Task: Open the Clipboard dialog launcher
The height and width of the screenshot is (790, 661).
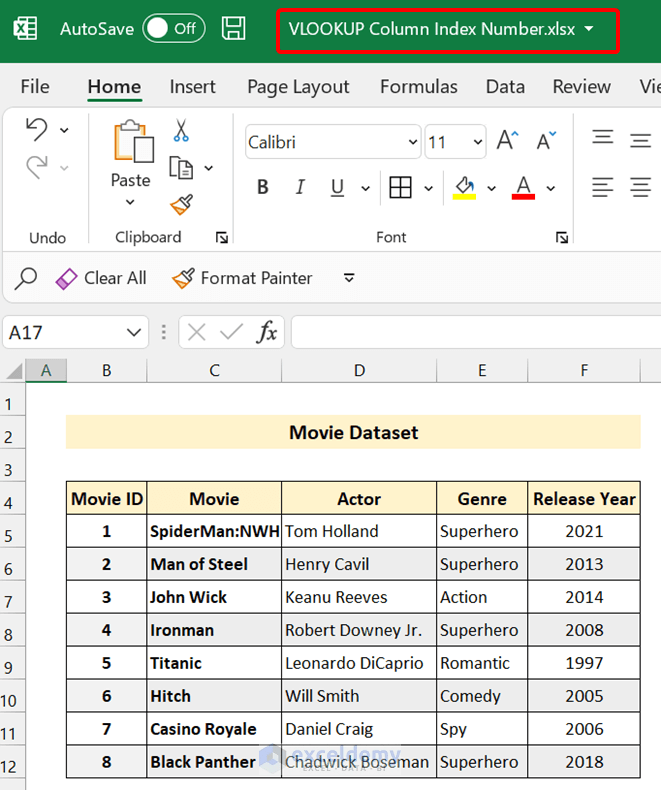Action: [x=222, y=237]
